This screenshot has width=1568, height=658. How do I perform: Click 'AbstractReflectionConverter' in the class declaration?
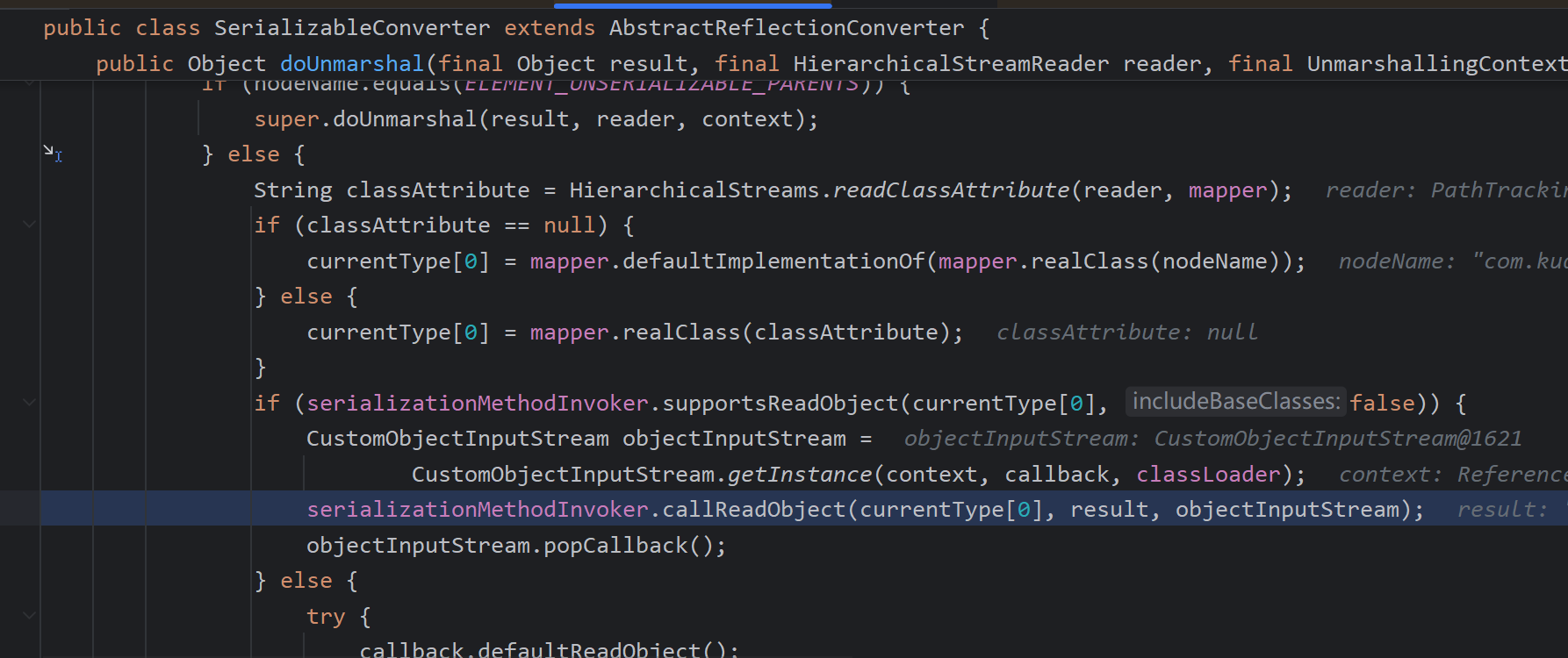[x=787, y=28]
